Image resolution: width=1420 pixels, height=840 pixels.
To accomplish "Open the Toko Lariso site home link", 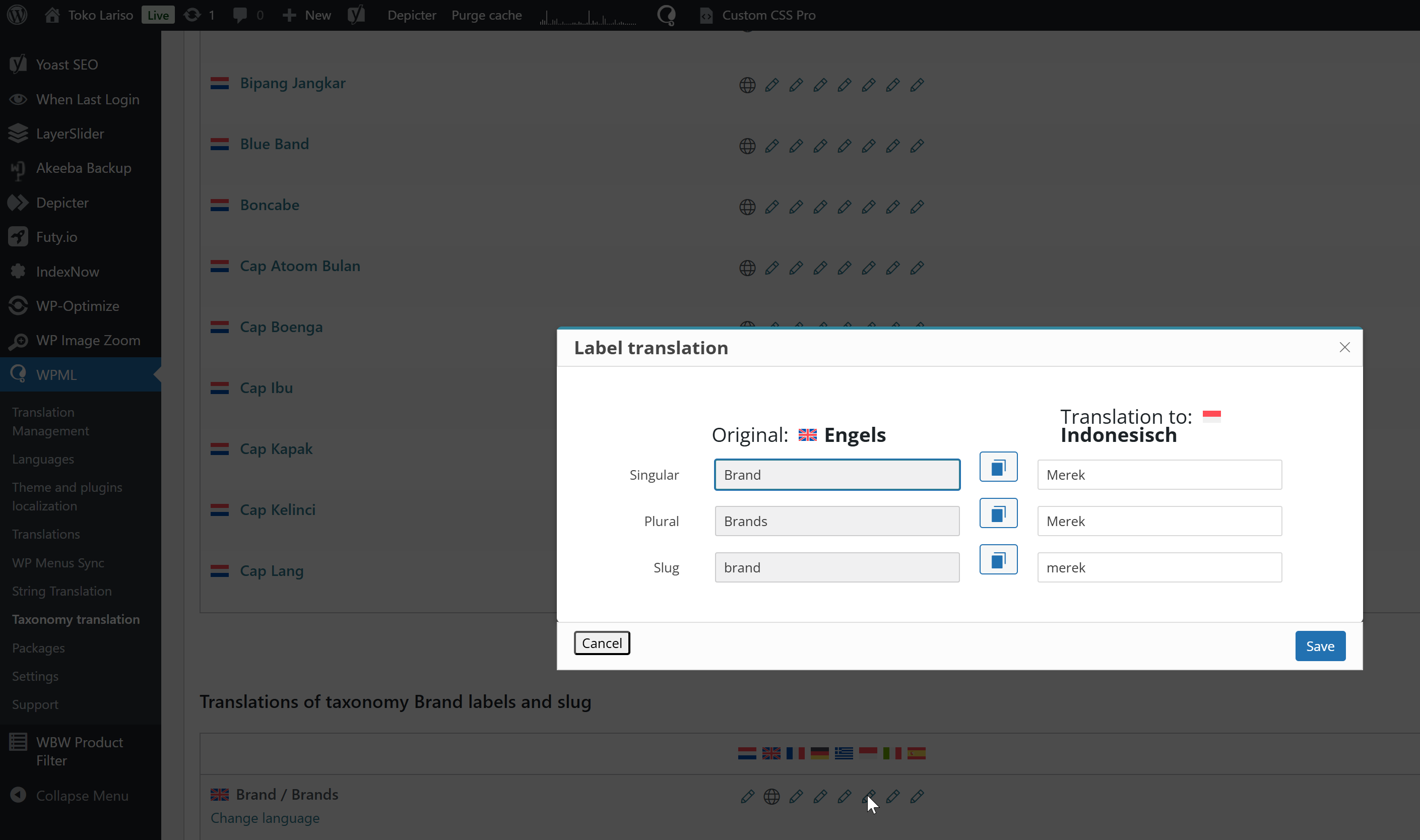I will coord(89,15).
